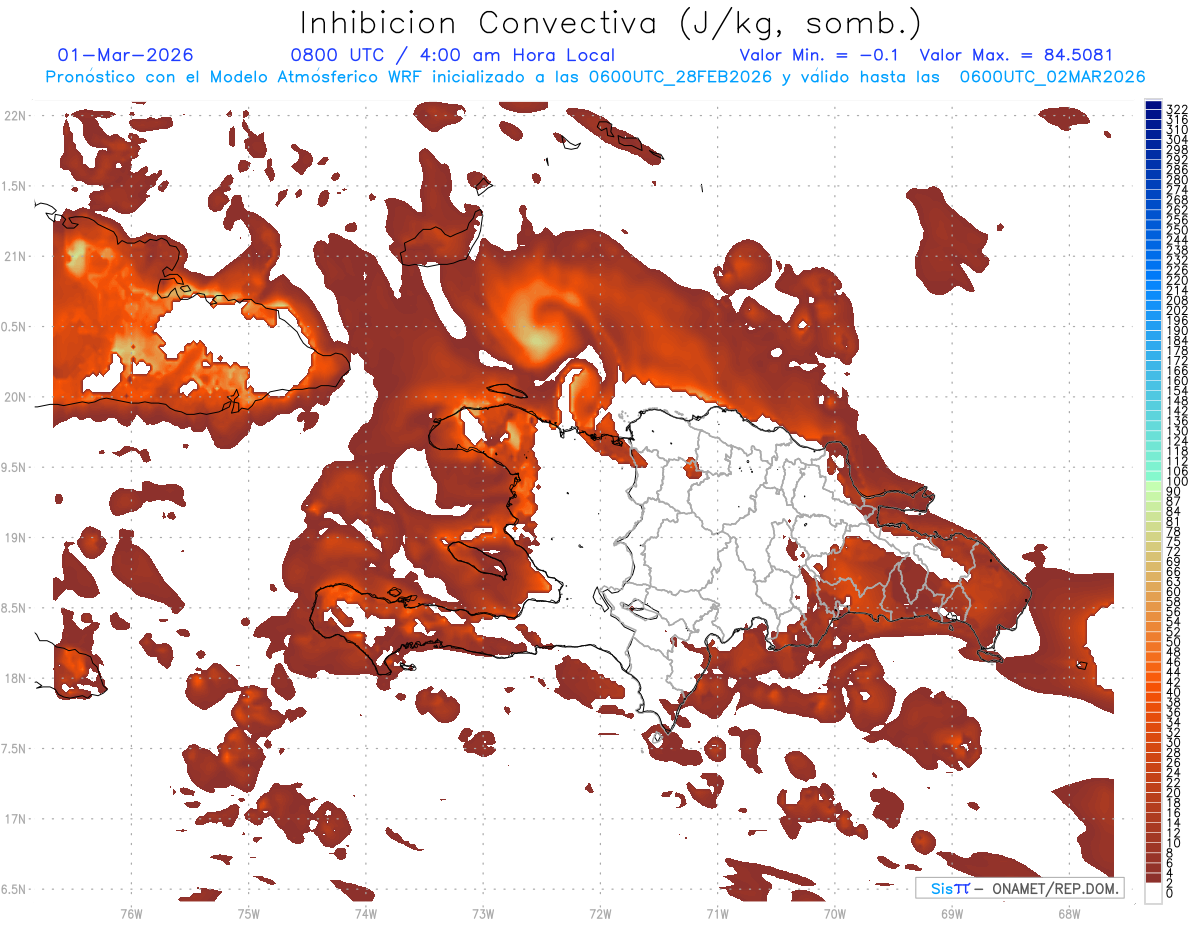The width and height of the screenshot is (1200, 927).
Task: Click the 18N latitude label
Action: point(16,678)
